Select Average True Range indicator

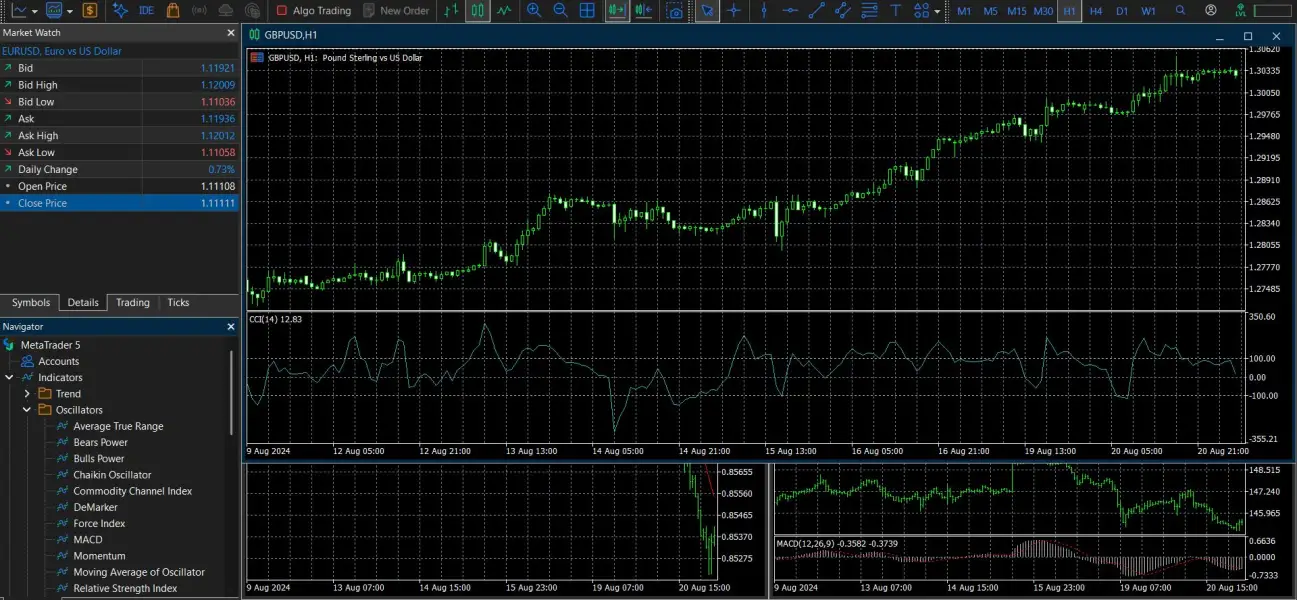(118, 427)
